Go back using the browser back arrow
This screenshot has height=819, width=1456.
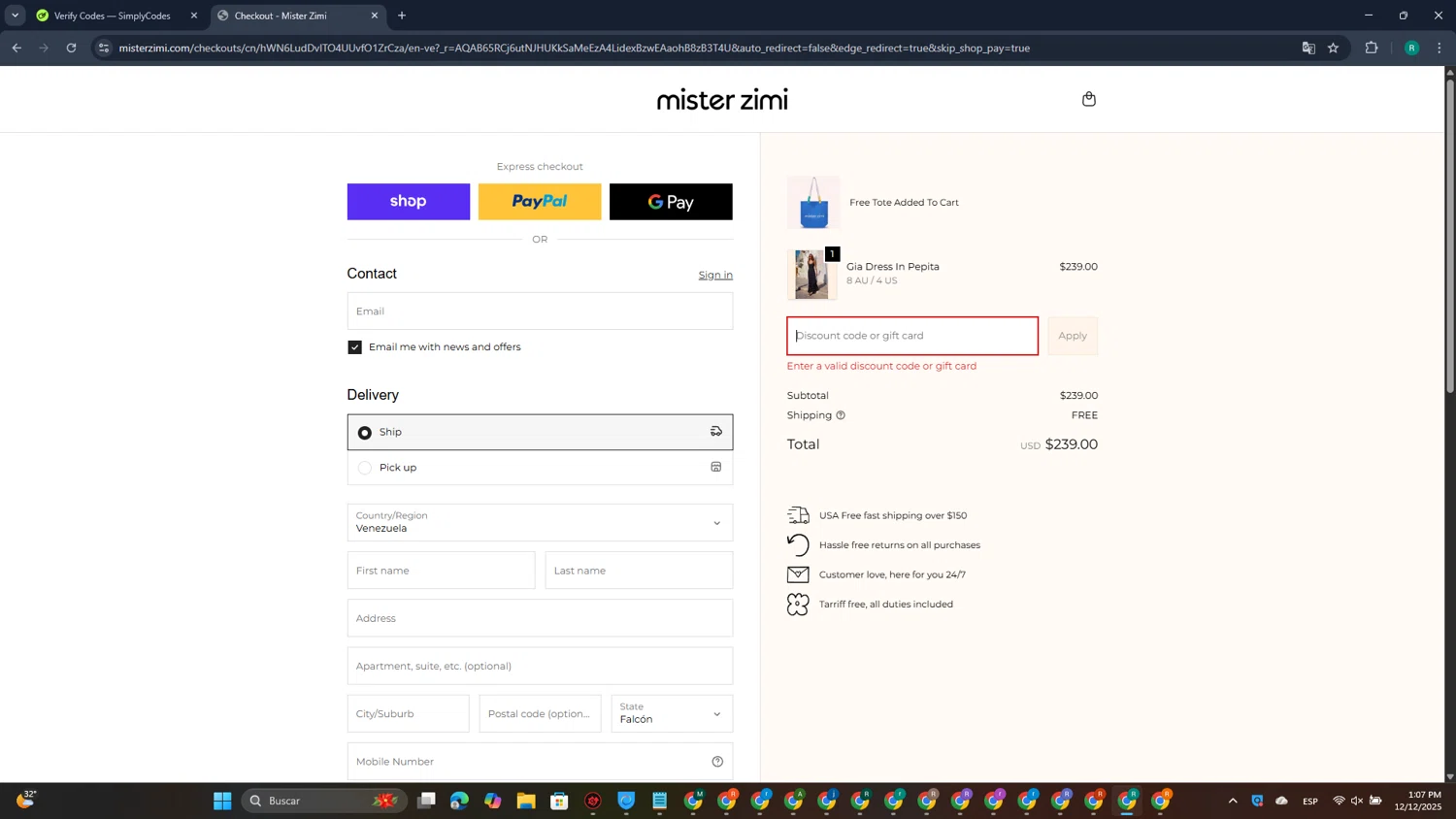click(x=17, y=48)
